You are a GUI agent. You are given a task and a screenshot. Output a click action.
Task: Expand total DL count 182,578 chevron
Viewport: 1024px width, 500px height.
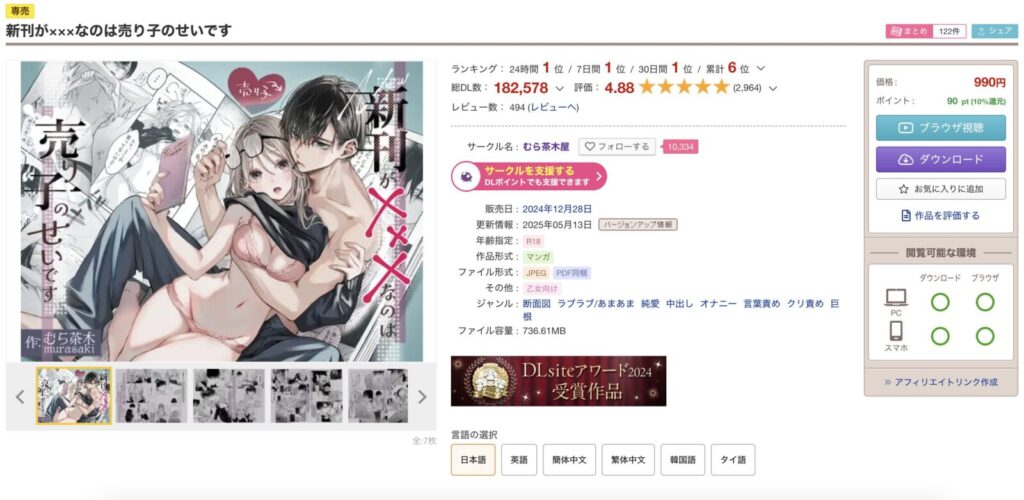point(559,88)
